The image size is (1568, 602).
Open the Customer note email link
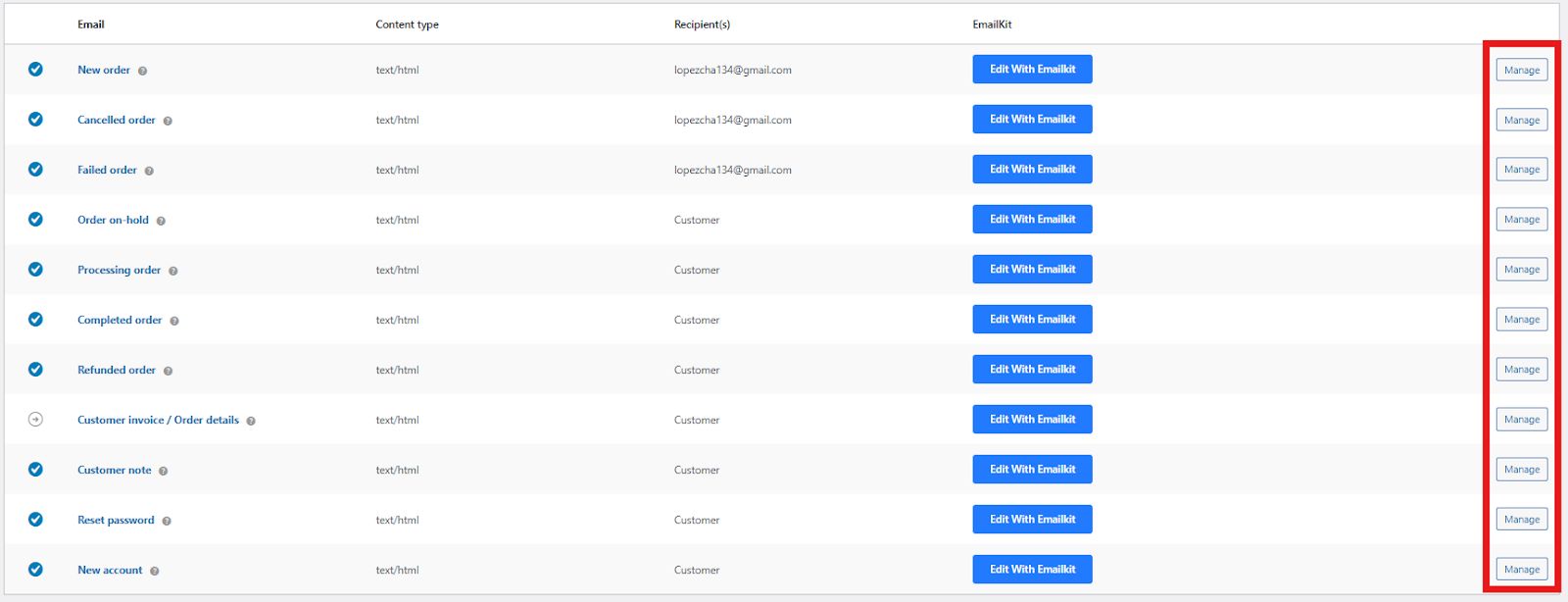[x=115, y=470]
